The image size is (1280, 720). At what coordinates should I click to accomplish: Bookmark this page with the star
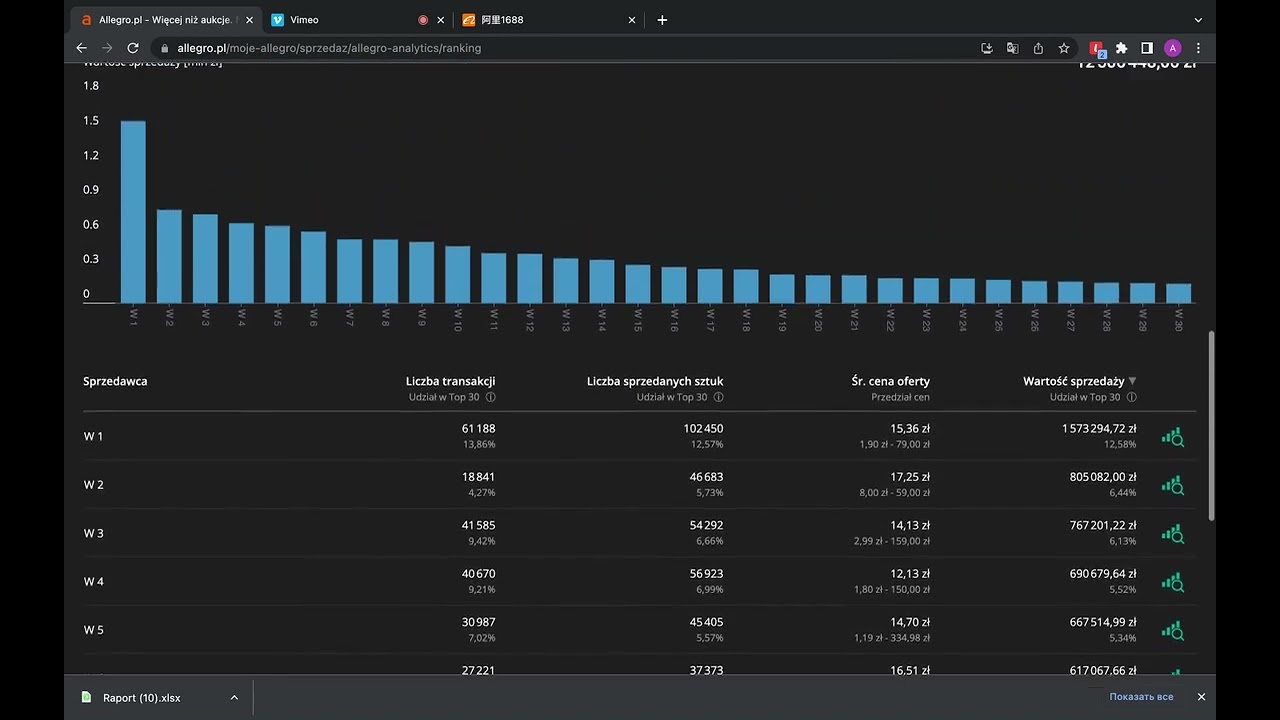click(1064, 48)
